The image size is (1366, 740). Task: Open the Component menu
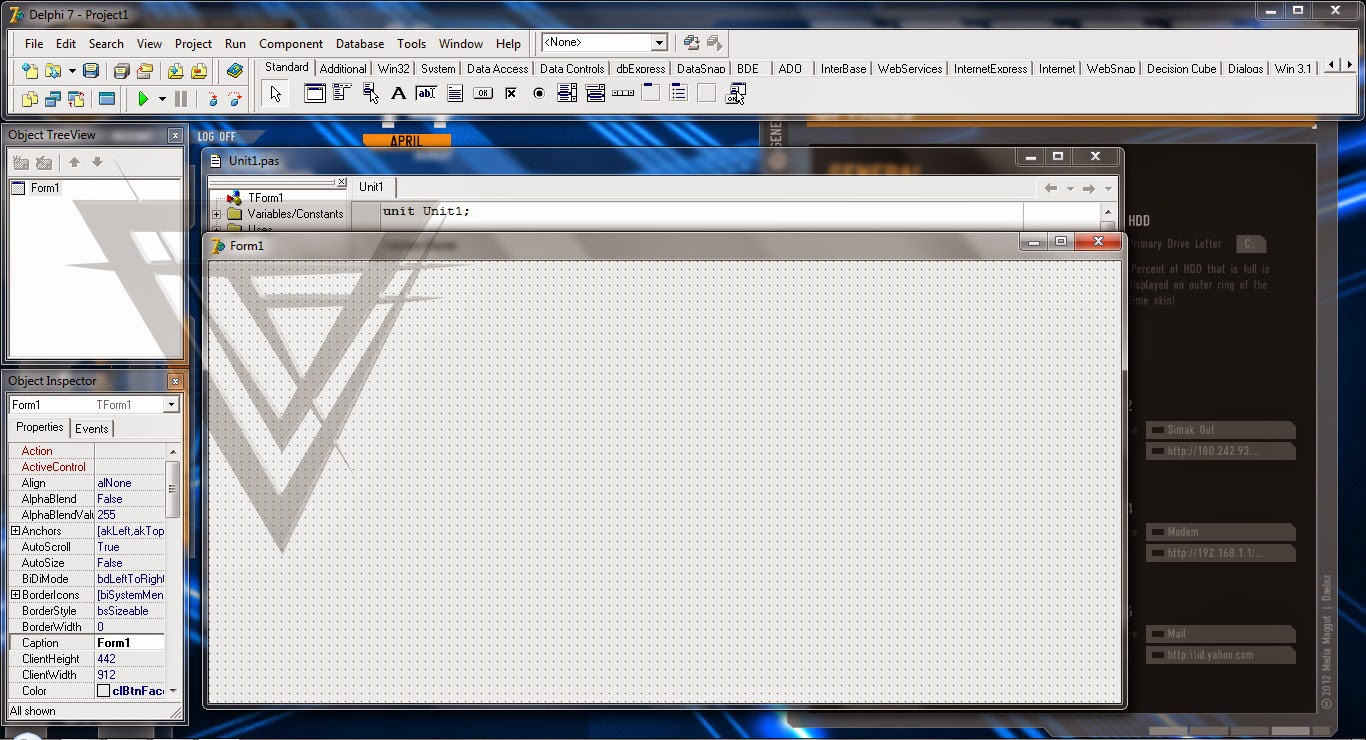coord(291,44)
